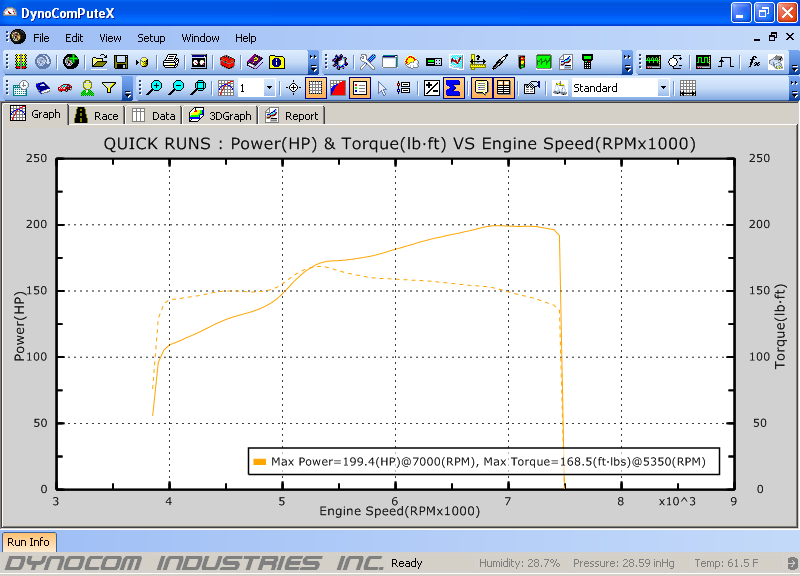
Task: Click the printer icon in toolbar
Action: click(171, 62)
